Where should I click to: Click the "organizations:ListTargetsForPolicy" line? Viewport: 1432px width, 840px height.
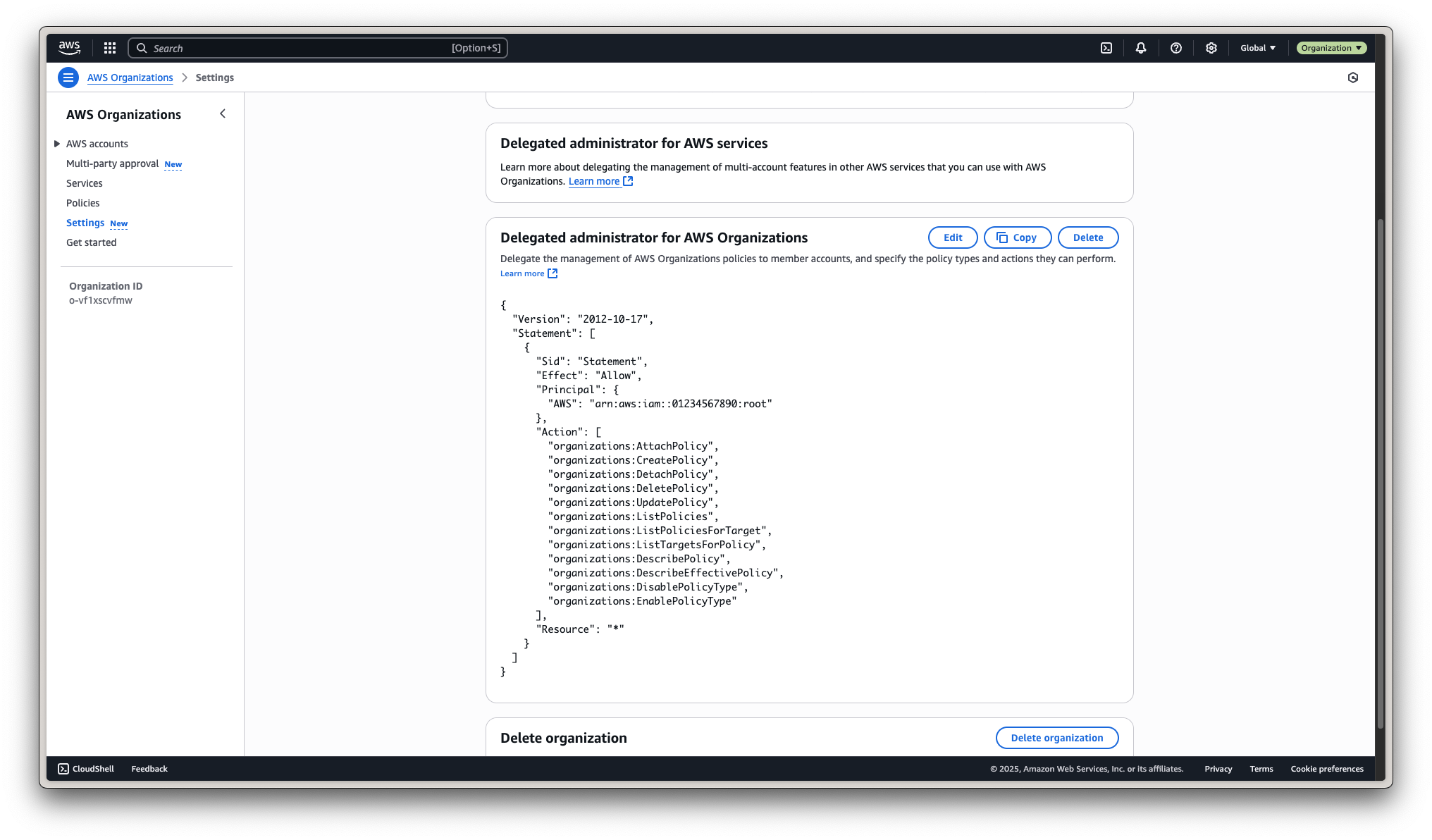click(x=657, y=545)
